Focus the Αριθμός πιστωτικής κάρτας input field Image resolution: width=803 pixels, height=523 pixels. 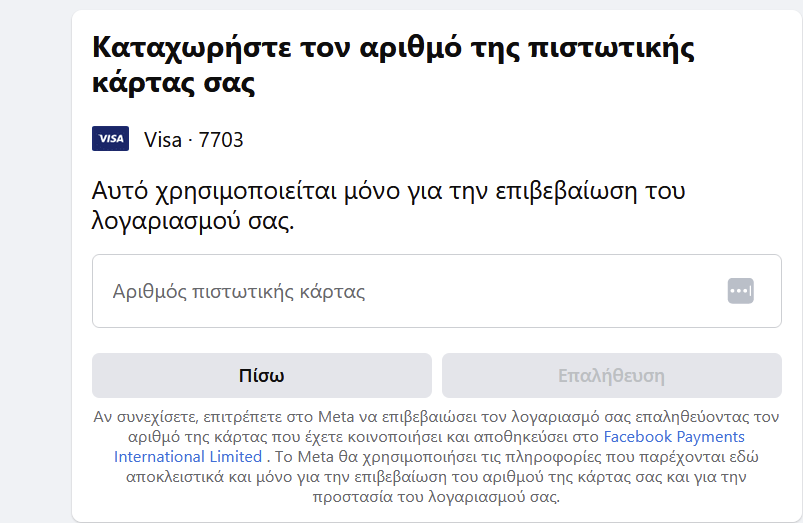coord(437,291)
